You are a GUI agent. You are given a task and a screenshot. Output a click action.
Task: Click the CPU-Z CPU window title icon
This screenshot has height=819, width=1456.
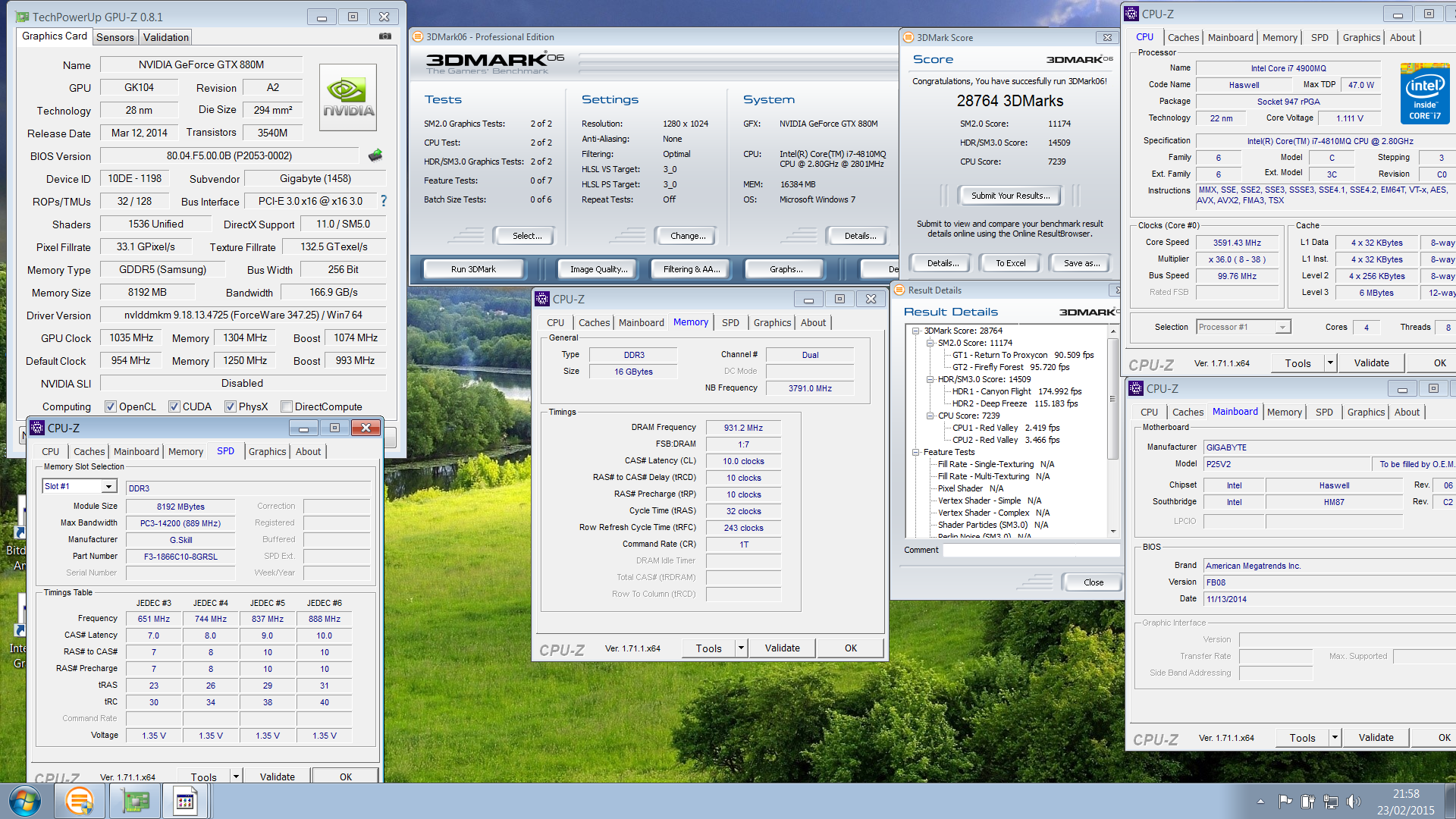[x=1131, y=14]
